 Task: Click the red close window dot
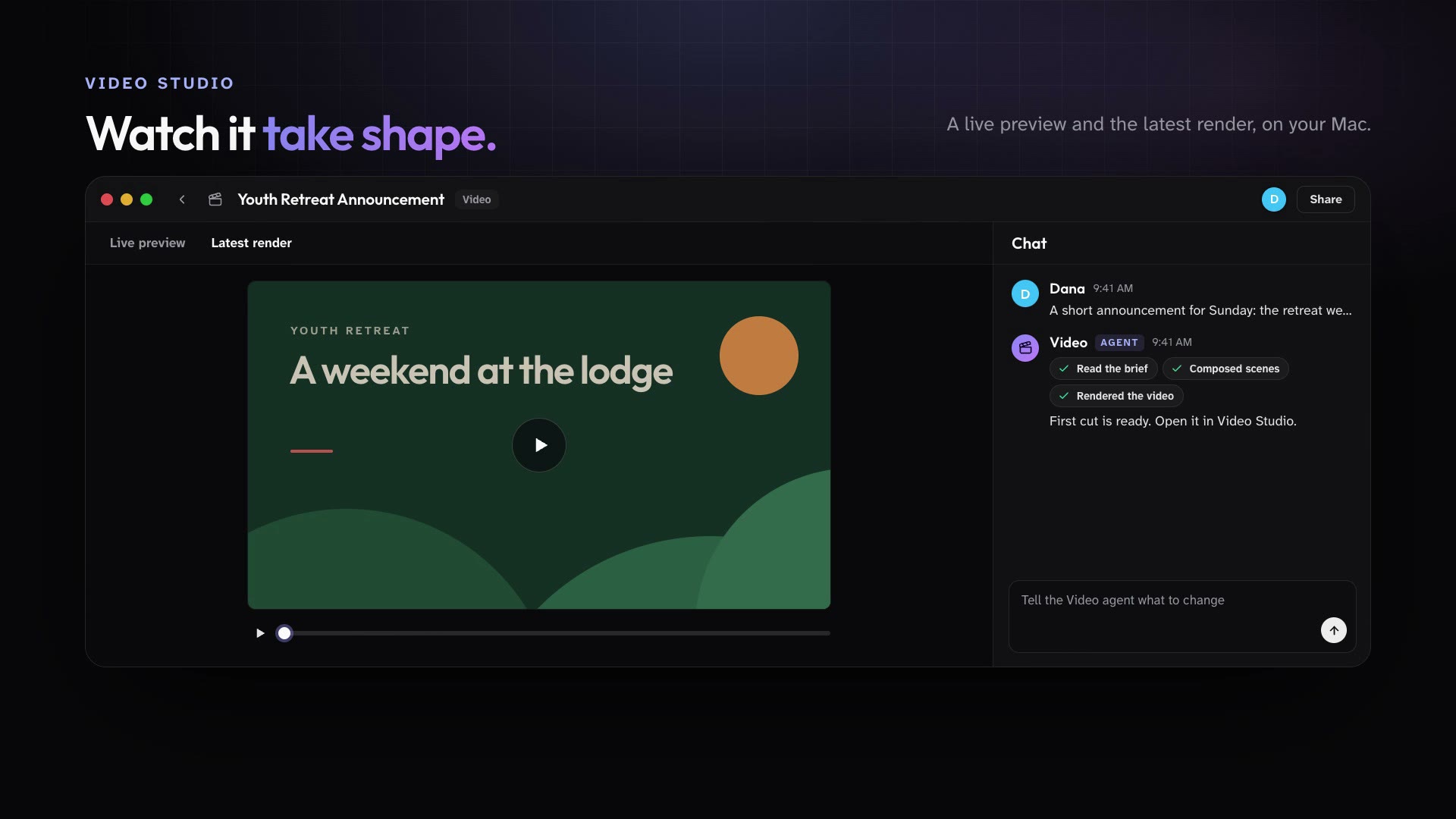pos(107,199)
